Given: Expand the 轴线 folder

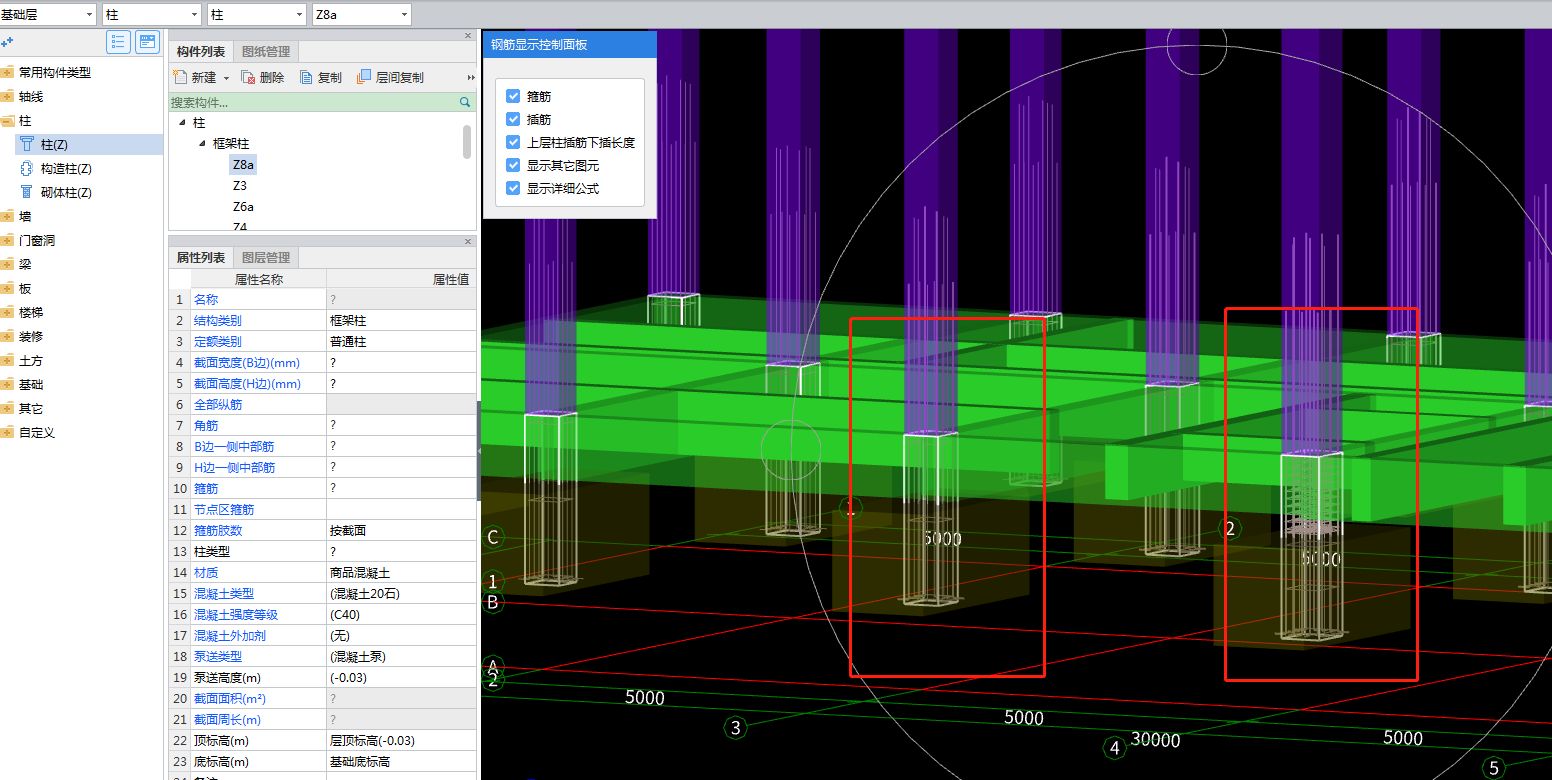Looking at the screenshot, I should tap(7, 96).
